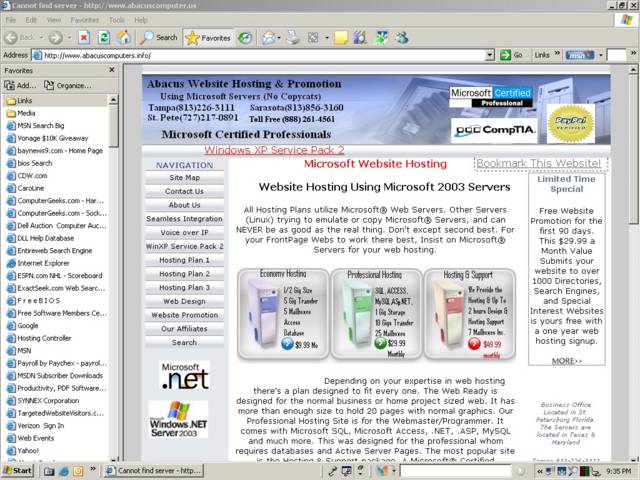Image resolution: width=640 pixels, height=480 pixels.
Task: Click the Internet Explorer quick launch icon
Action: click(64, 471)
